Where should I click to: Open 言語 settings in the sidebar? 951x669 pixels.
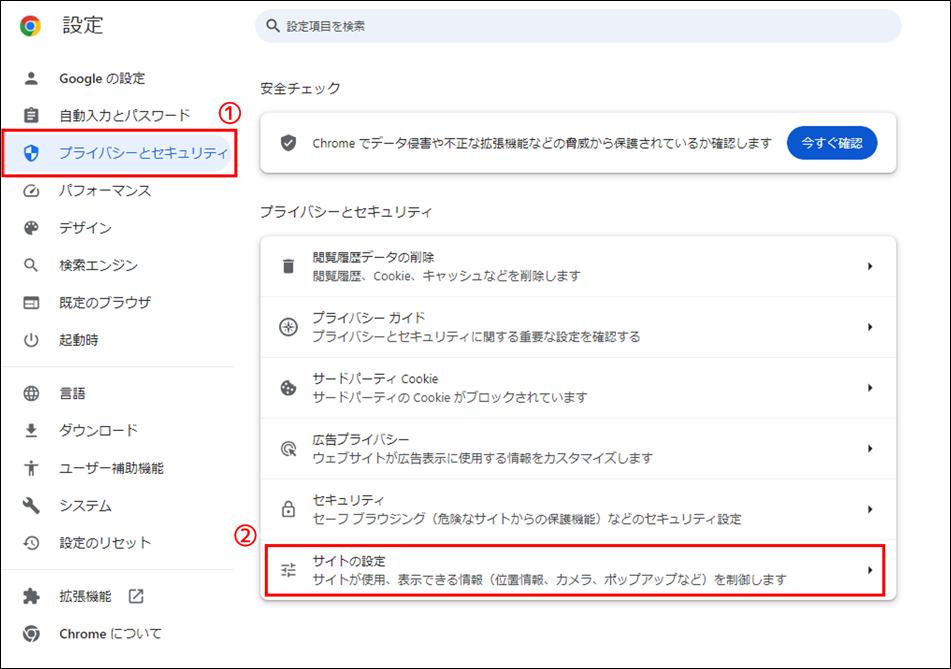[x=72, y=393]
